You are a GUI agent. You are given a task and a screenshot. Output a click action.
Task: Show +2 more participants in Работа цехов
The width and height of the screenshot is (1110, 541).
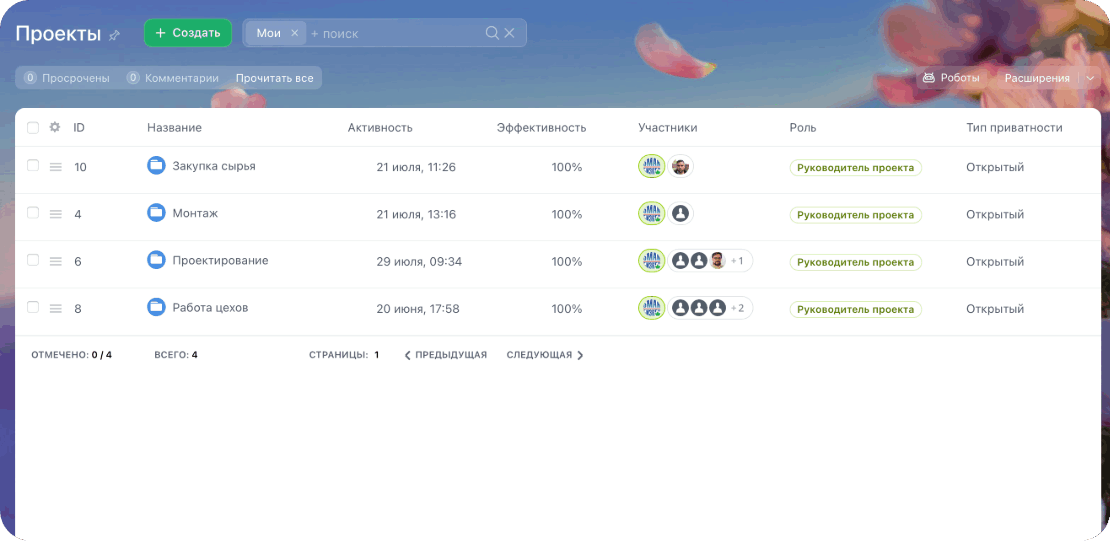pyautogui.click(x=738, y=308)
